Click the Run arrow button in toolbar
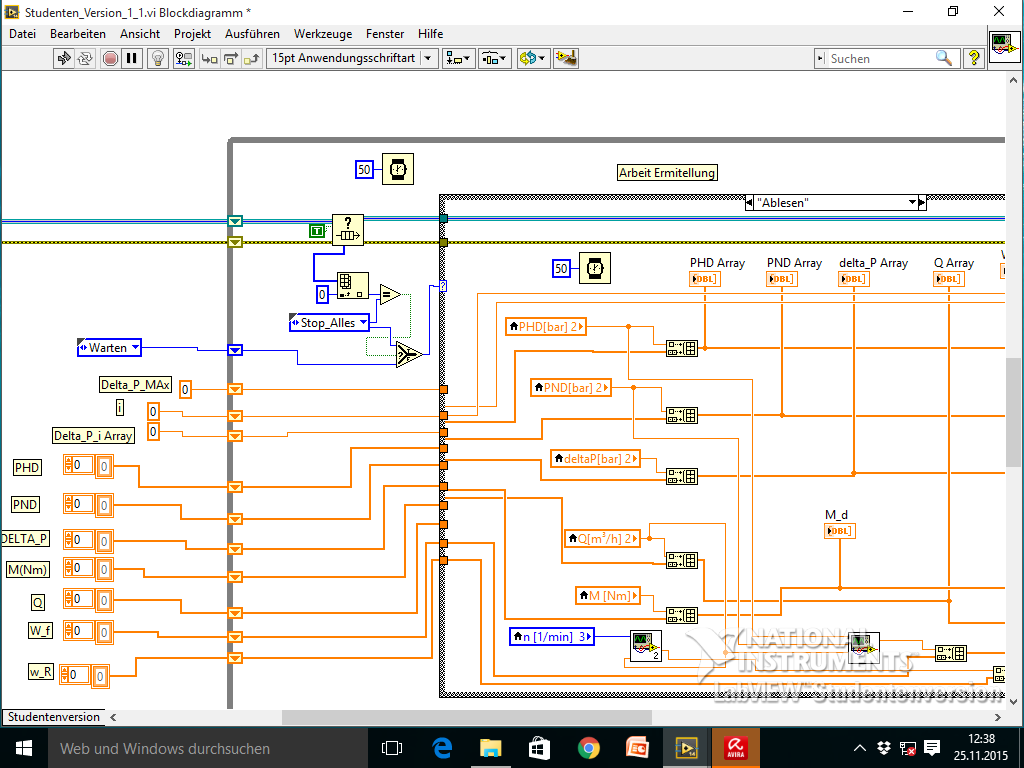Screen dimensions: 1024x768 pyautogui.click(x=64, y=58)
